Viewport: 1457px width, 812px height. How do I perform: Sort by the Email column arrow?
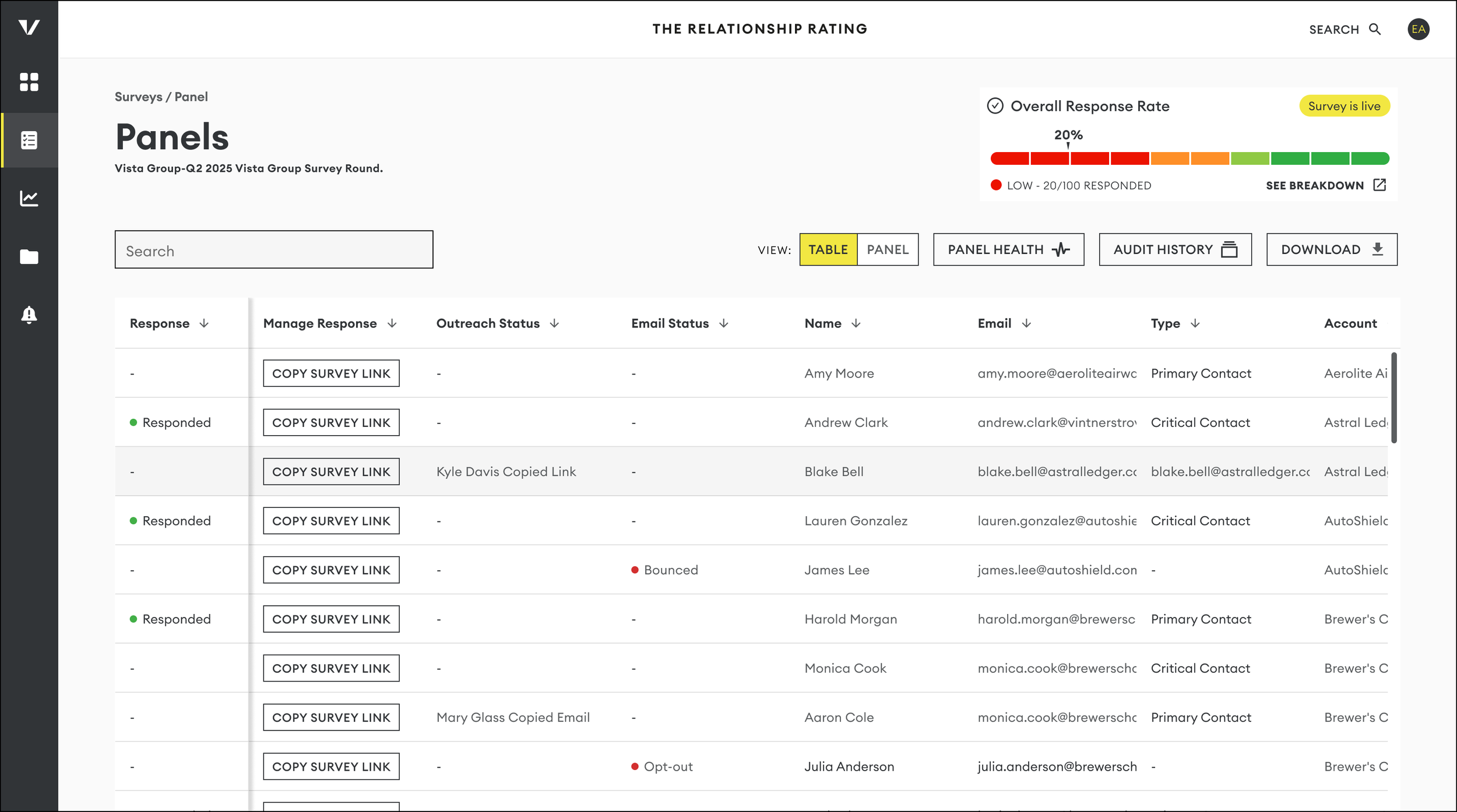tap(1027, 323)
